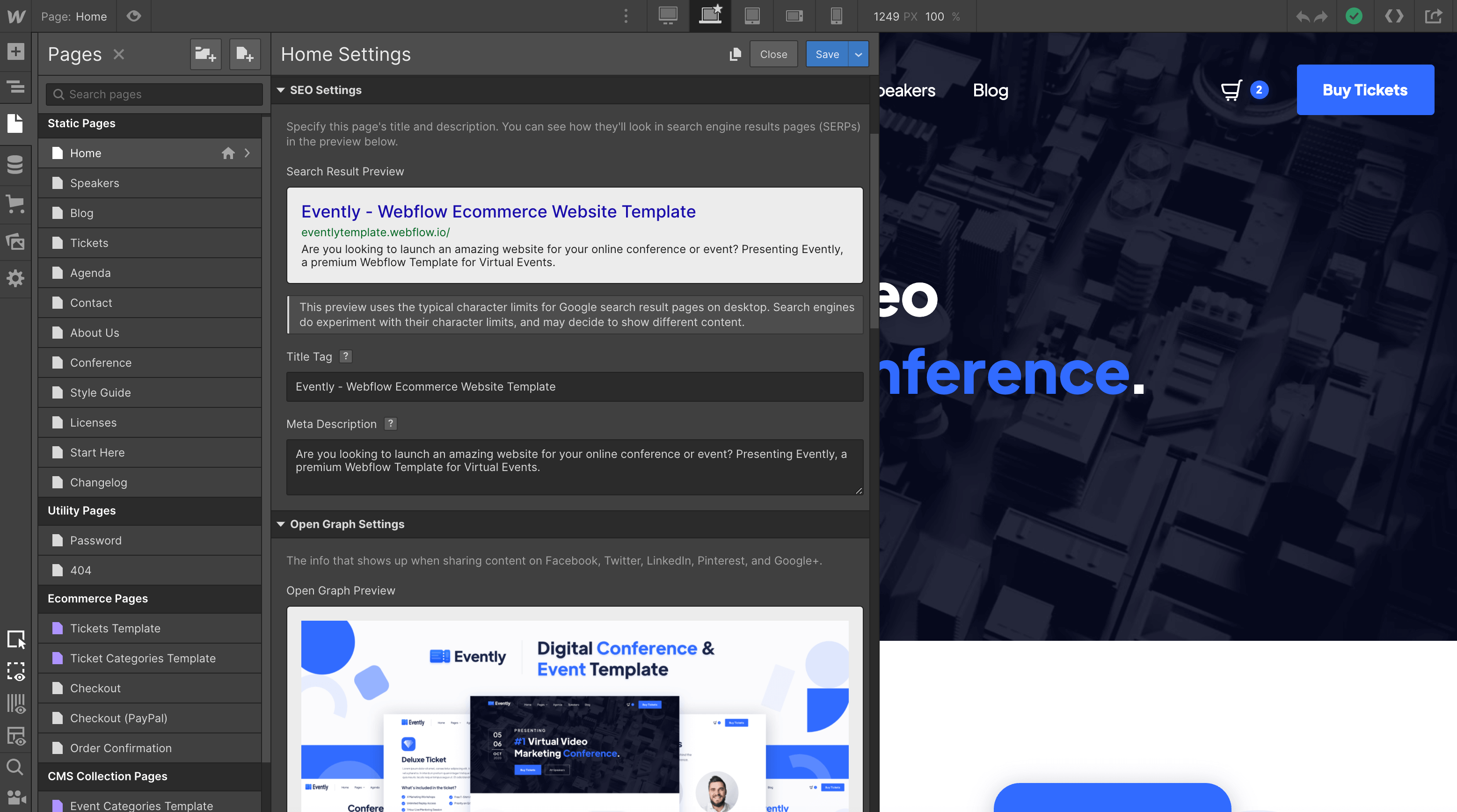The width and height of the screenshot is (1457, 812).
Task: Open the CMS Collections panel
Action: point(16,165)
